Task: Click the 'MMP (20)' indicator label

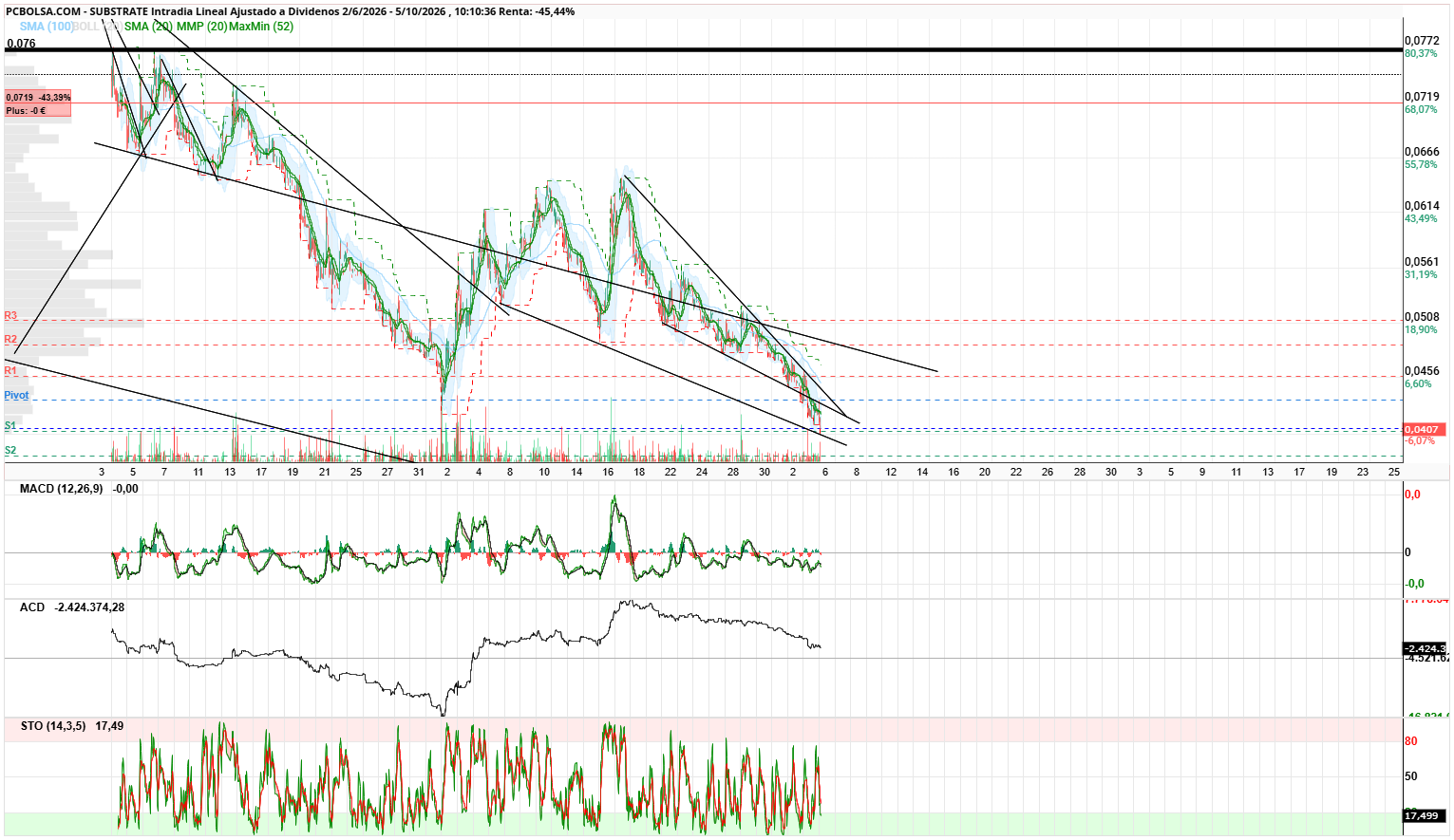Action: coord(201,27)
